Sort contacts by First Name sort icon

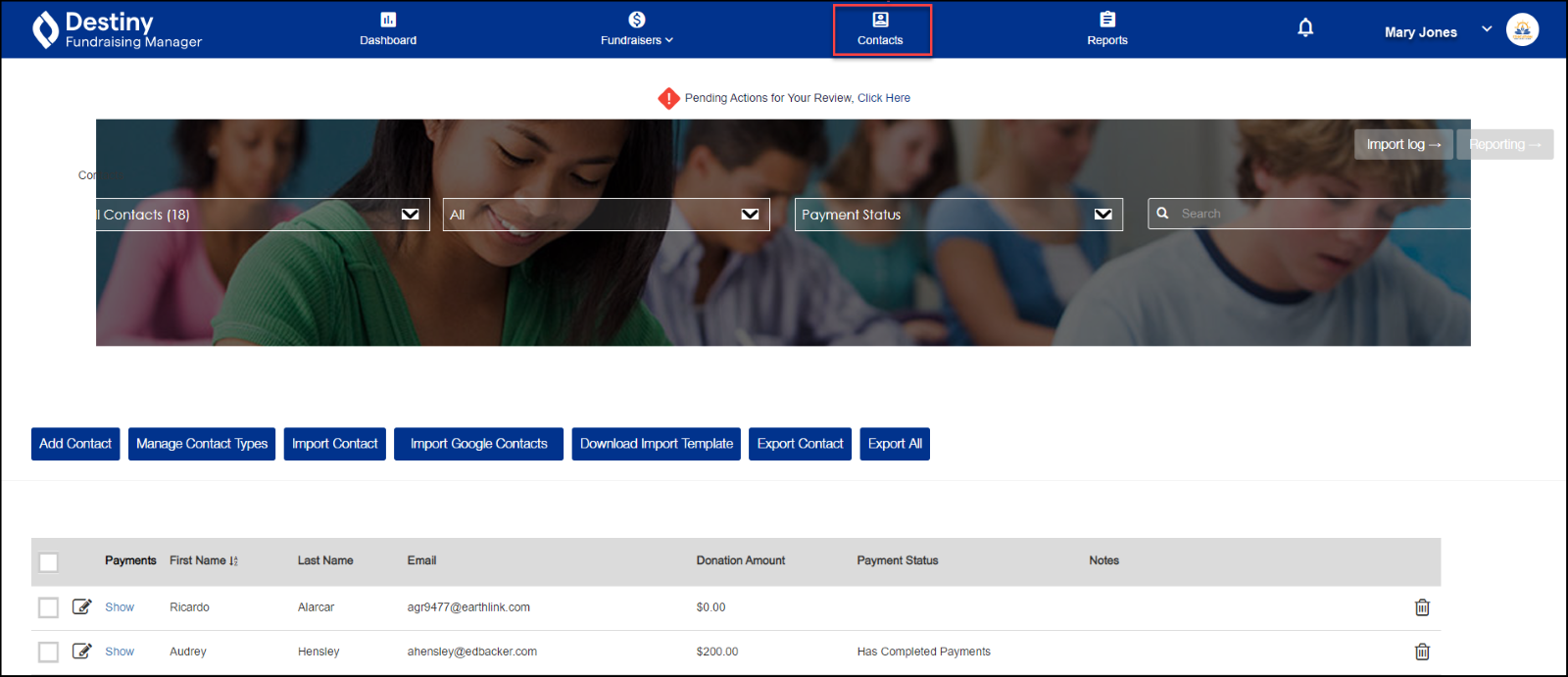click(233, 561)
